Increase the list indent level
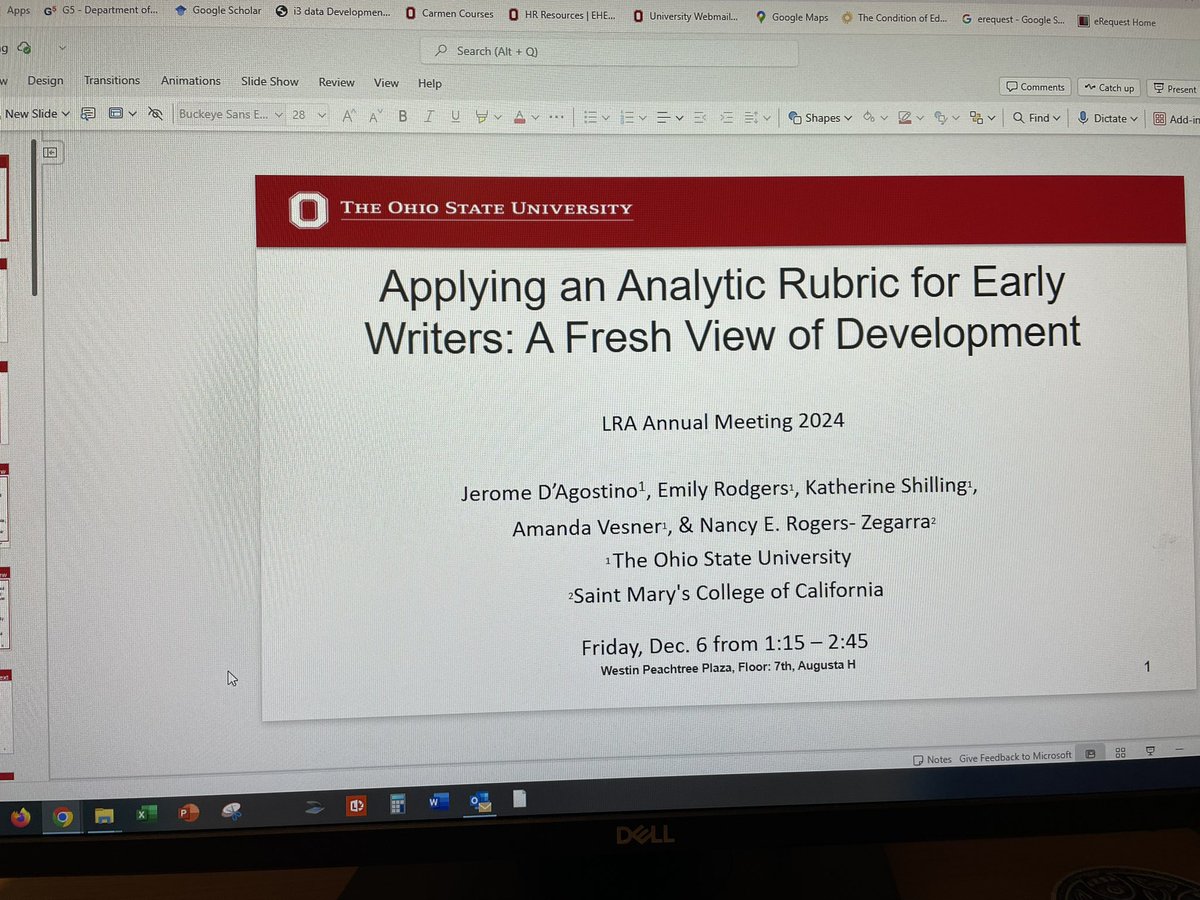This screenshot has width=1200, height=900. pos(727,117)
